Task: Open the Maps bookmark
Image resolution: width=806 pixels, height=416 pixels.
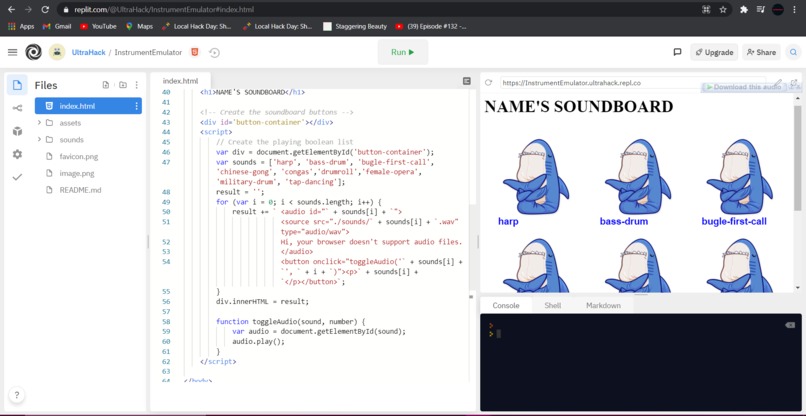Action: [x=139, y=26]
